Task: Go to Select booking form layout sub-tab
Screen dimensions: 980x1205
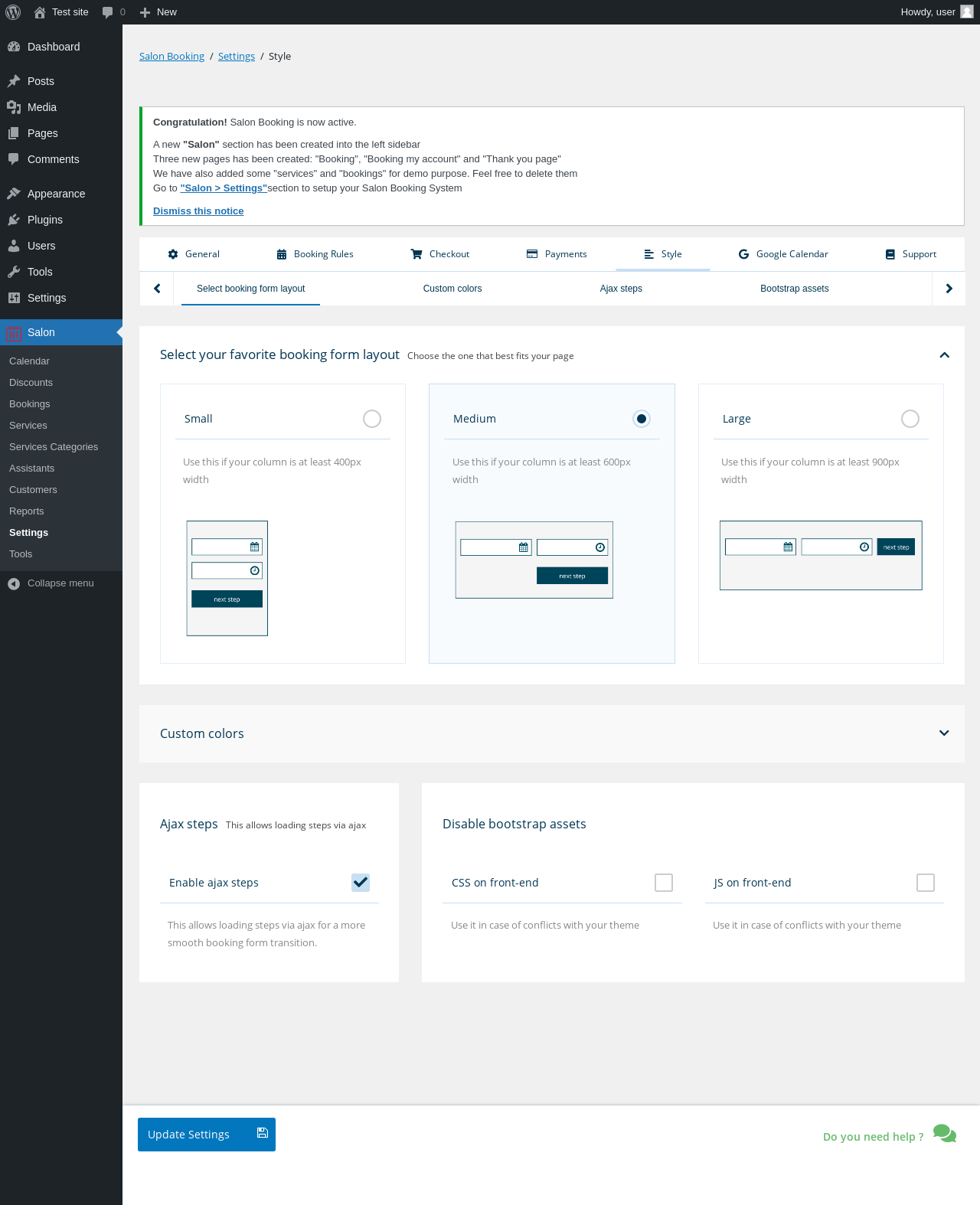Action: click(251, 289)
